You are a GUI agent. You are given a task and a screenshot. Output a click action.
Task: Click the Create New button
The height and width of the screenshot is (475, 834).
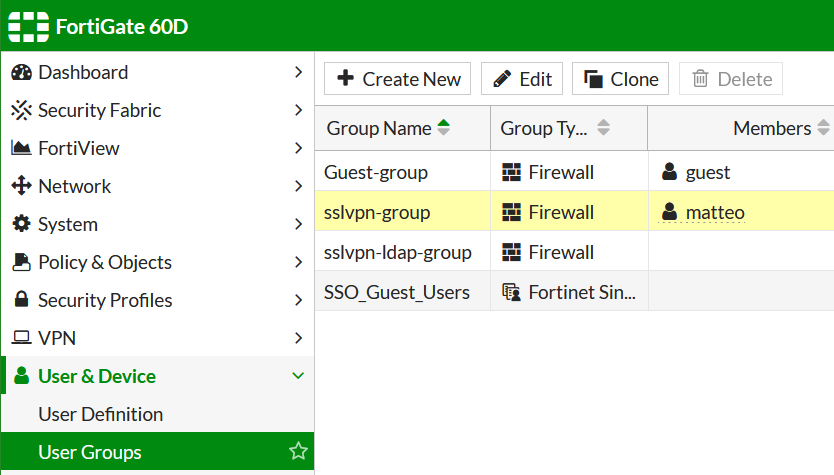pos(397,79)
